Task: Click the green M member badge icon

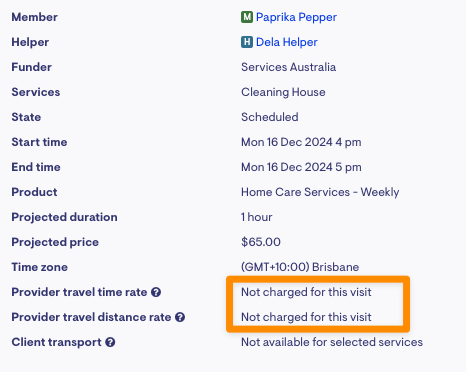Action: pos(247,17)
